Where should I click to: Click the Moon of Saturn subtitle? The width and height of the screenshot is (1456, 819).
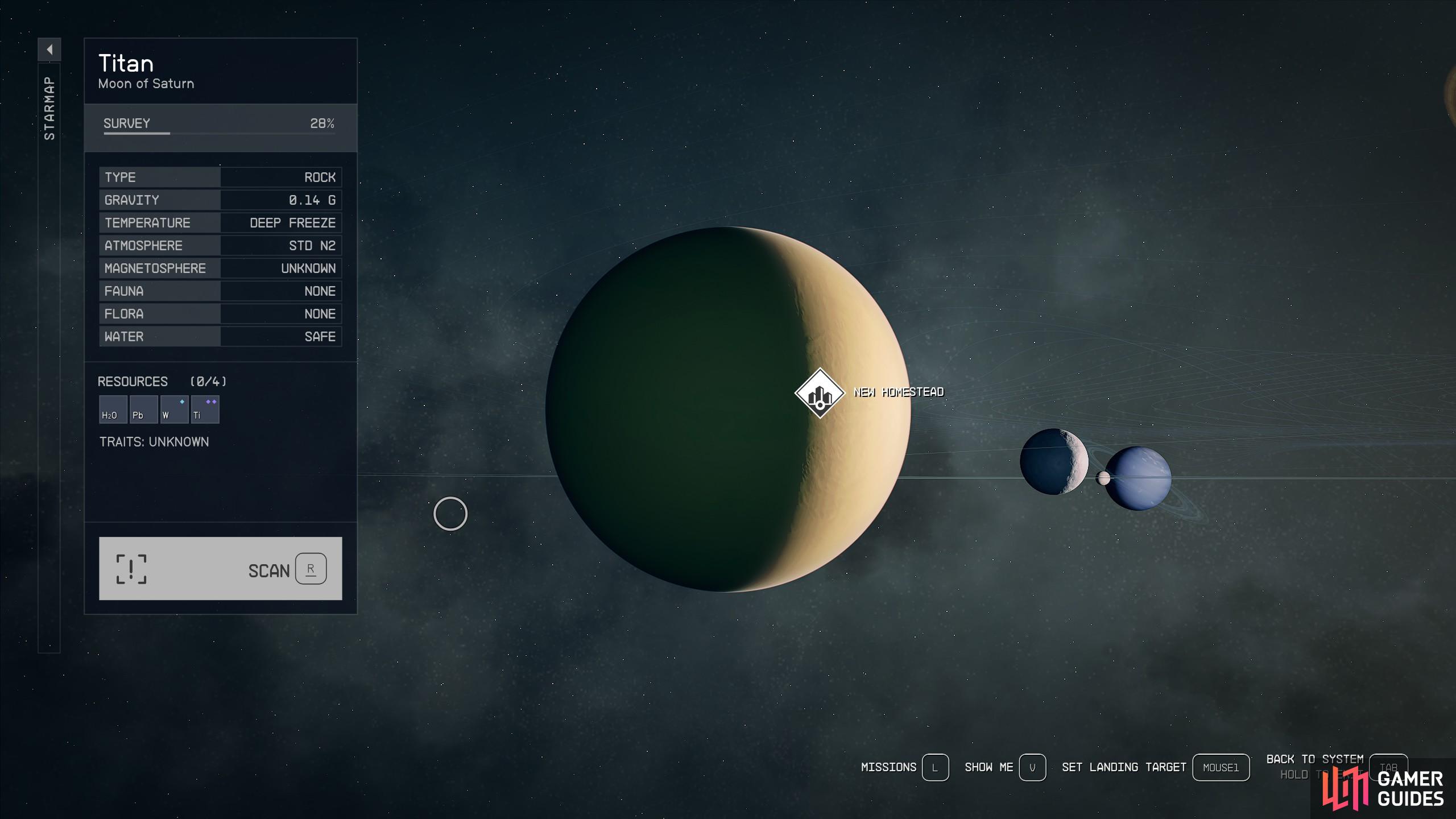point(146,84)
